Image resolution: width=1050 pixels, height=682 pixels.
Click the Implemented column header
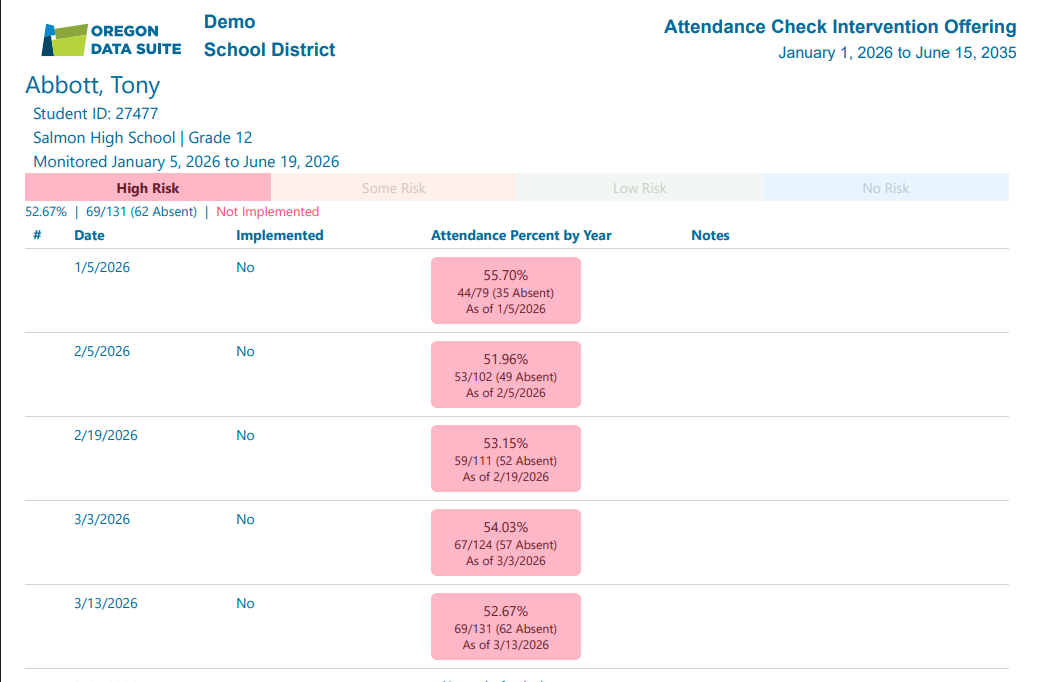pos(279,236)
